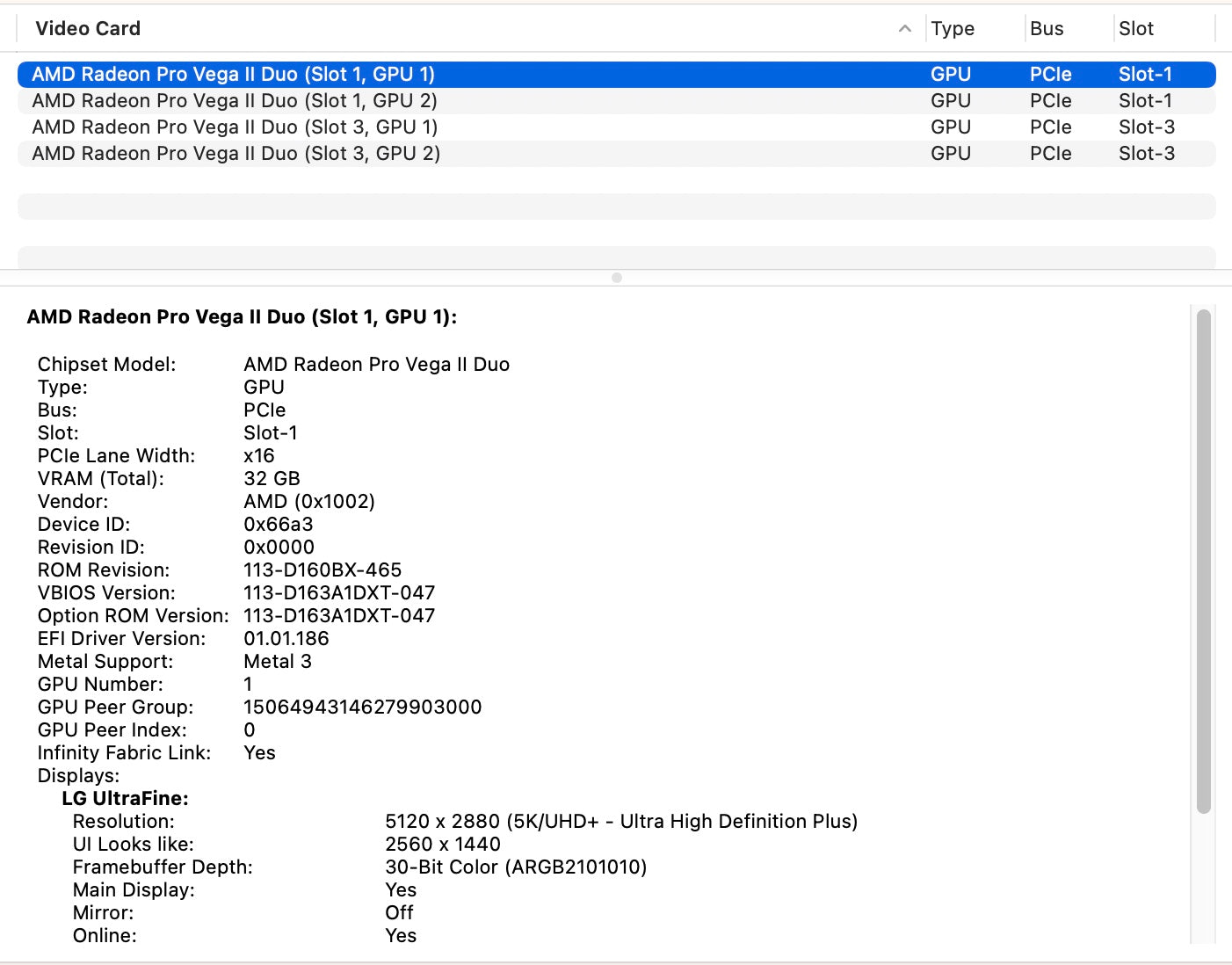1232x965 pixels.
Task: Sort the list by Bus column header
Action: 1047,29
